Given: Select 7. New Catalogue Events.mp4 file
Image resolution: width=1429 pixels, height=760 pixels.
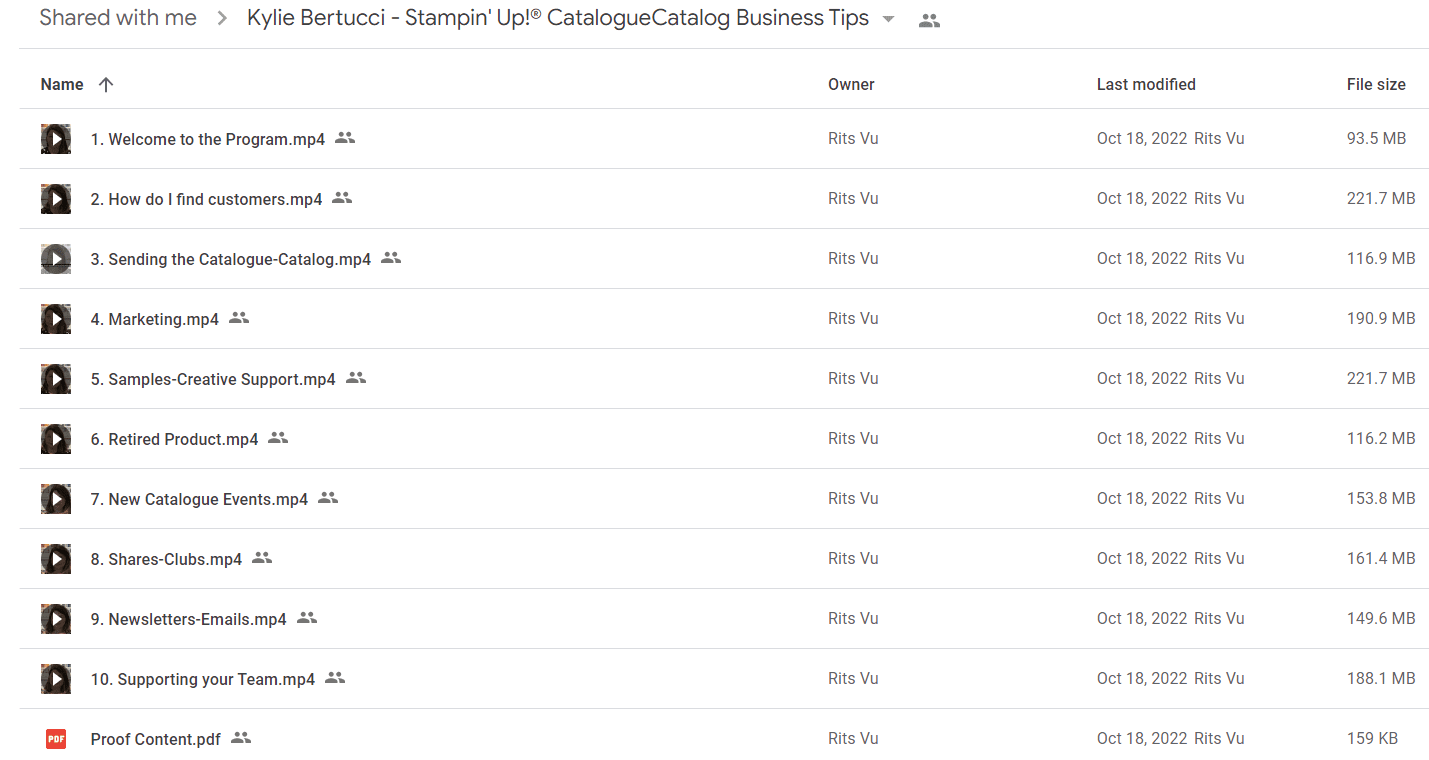Looking at the screenshot, I should 724,499.
